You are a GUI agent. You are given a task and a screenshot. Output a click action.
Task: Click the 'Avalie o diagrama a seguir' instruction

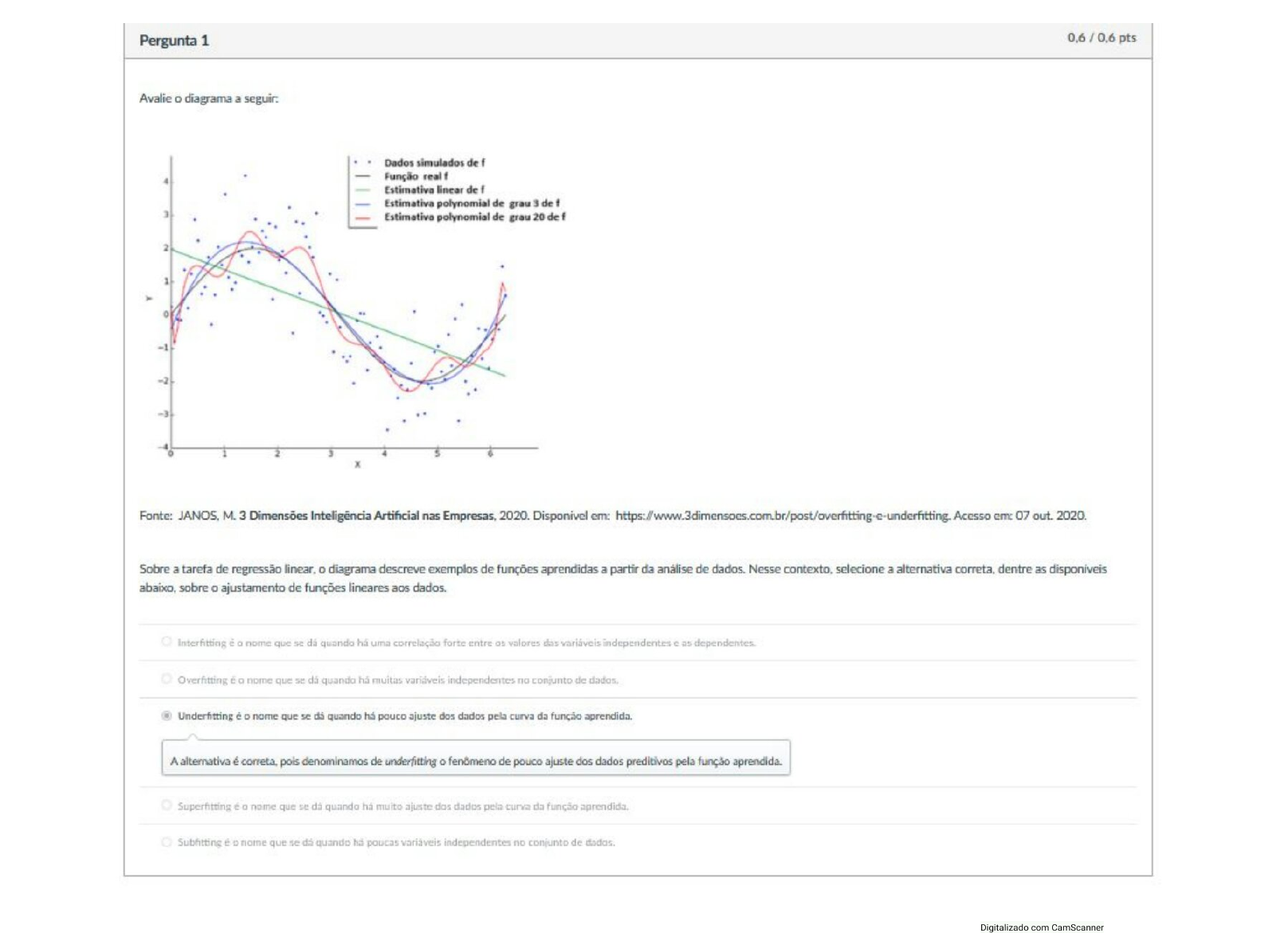(x=209, y=98)
